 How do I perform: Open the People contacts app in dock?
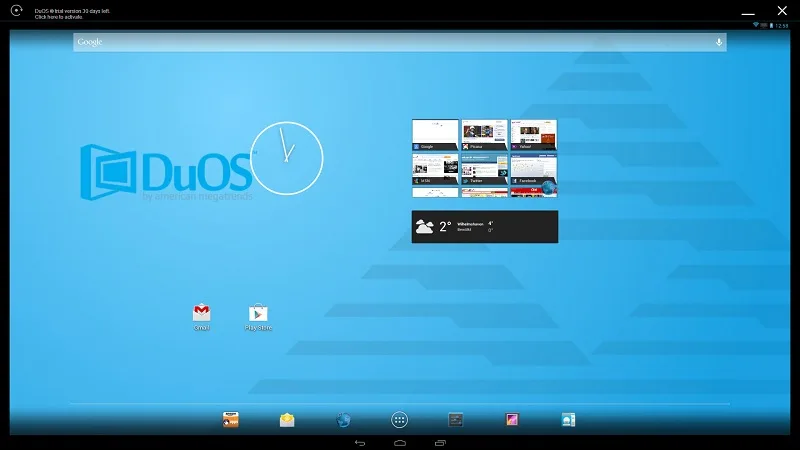point(568,419)
